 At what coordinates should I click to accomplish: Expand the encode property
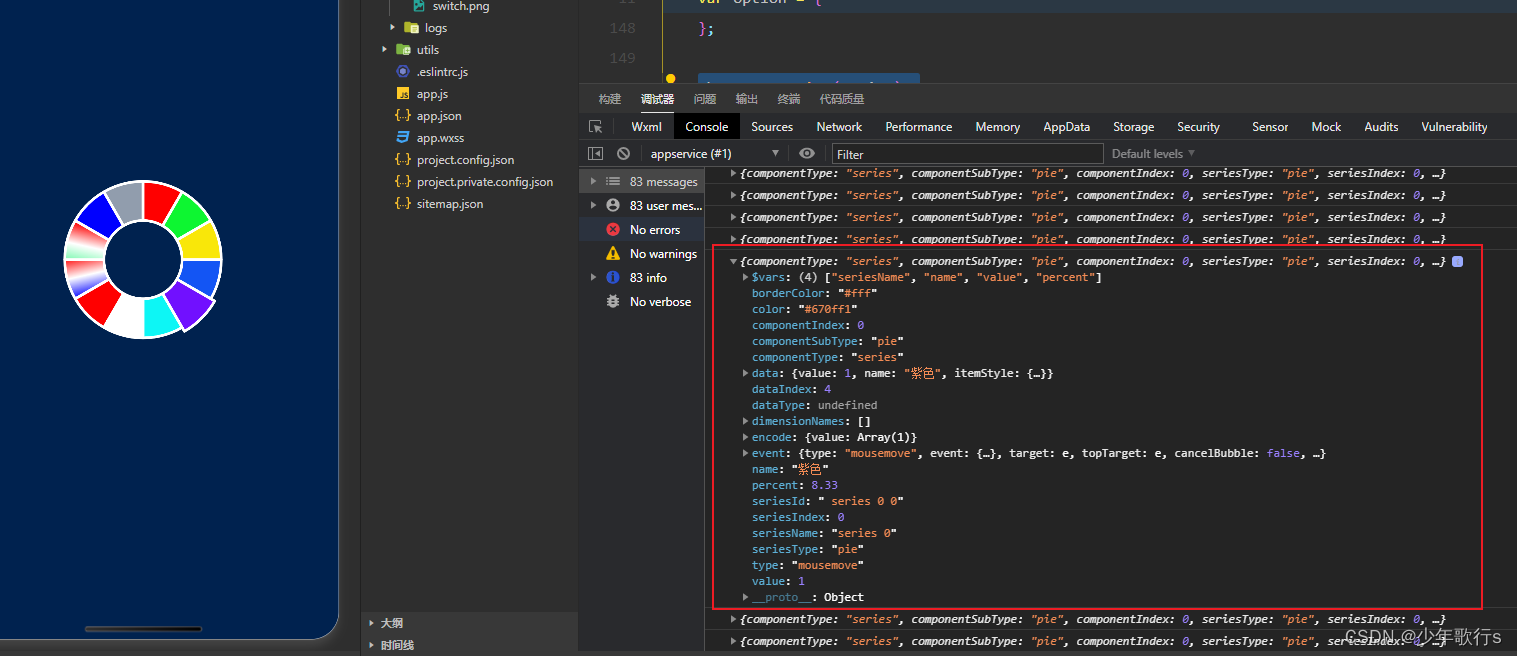tap(745, 437)
